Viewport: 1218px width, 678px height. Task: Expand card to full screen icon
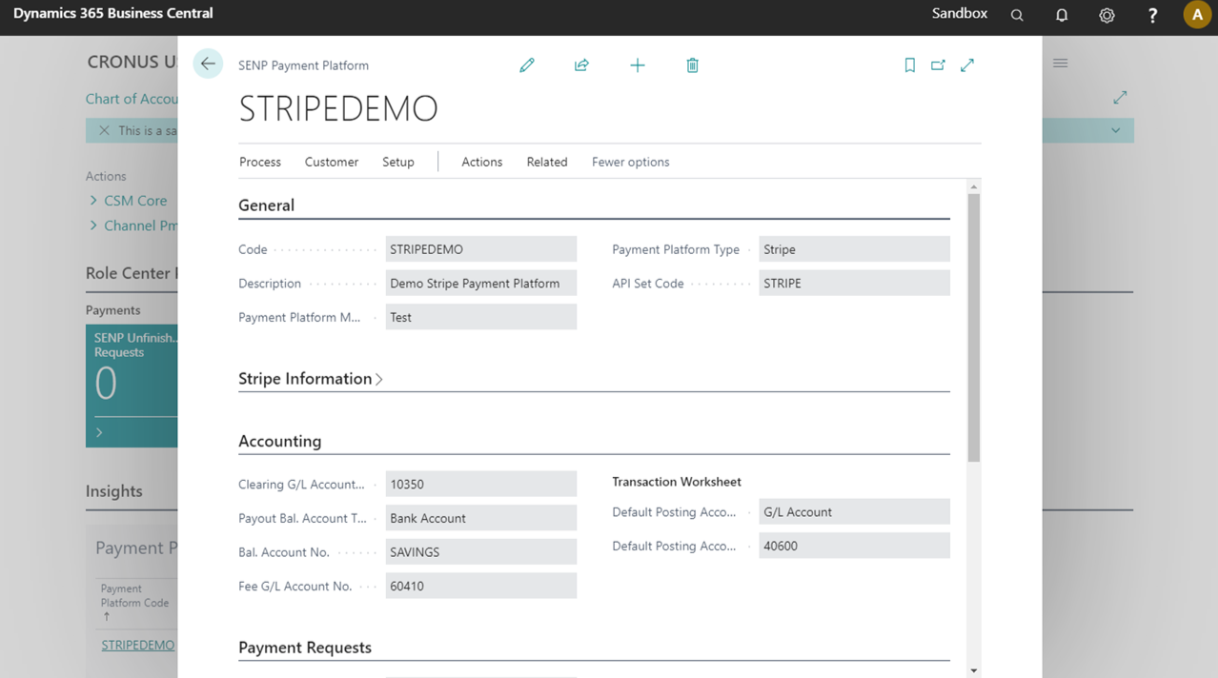pos(967,65)
